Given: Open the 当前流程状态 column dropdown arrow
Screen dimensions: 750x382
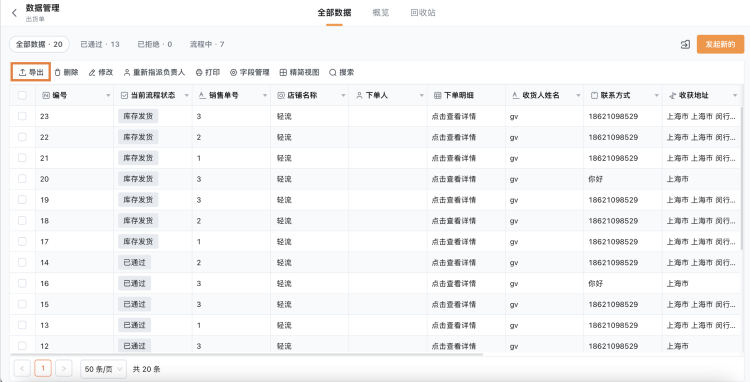Looking at the screenshot, I should click(187, 96).
